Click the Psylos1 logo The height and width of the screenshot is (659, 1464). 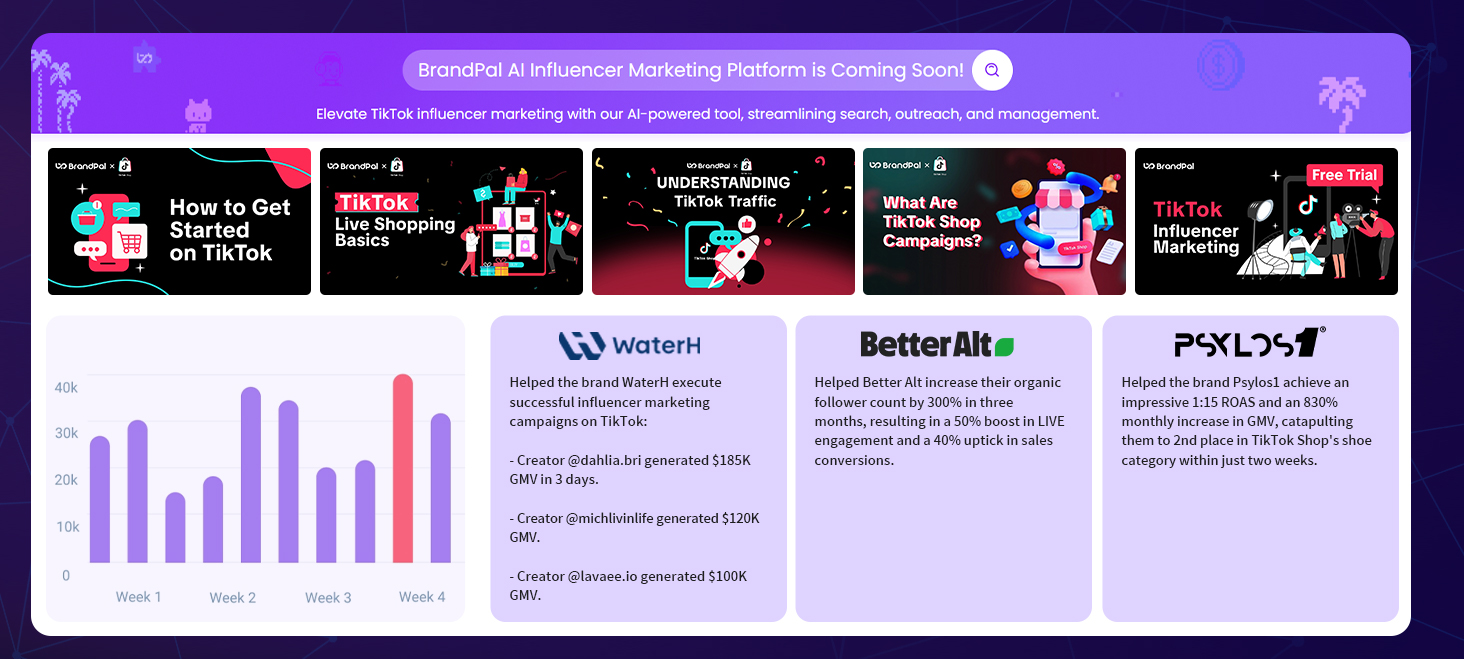1249,343
